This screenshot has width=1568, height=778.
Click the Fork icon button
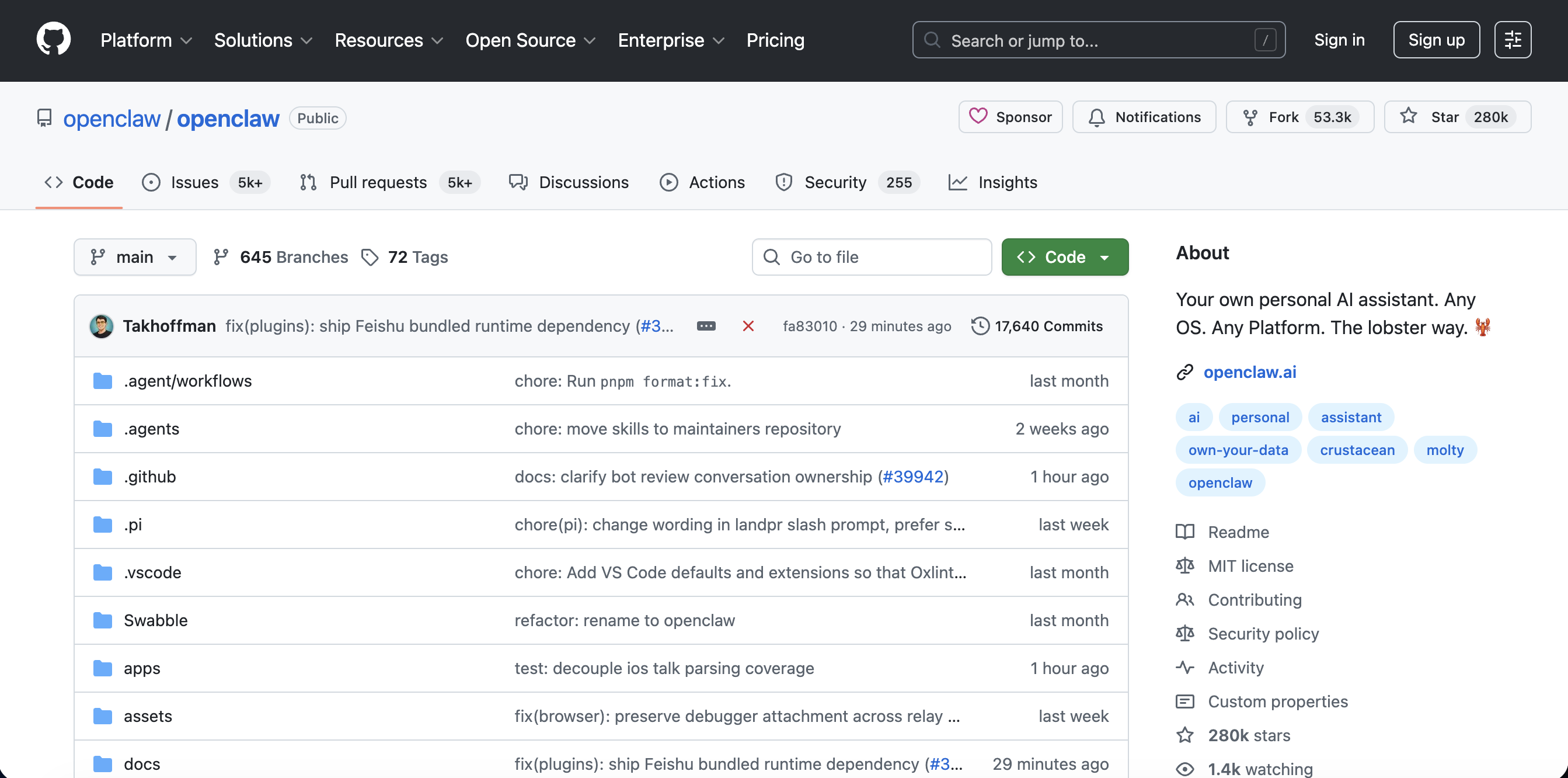click(x=1250, y=116)
